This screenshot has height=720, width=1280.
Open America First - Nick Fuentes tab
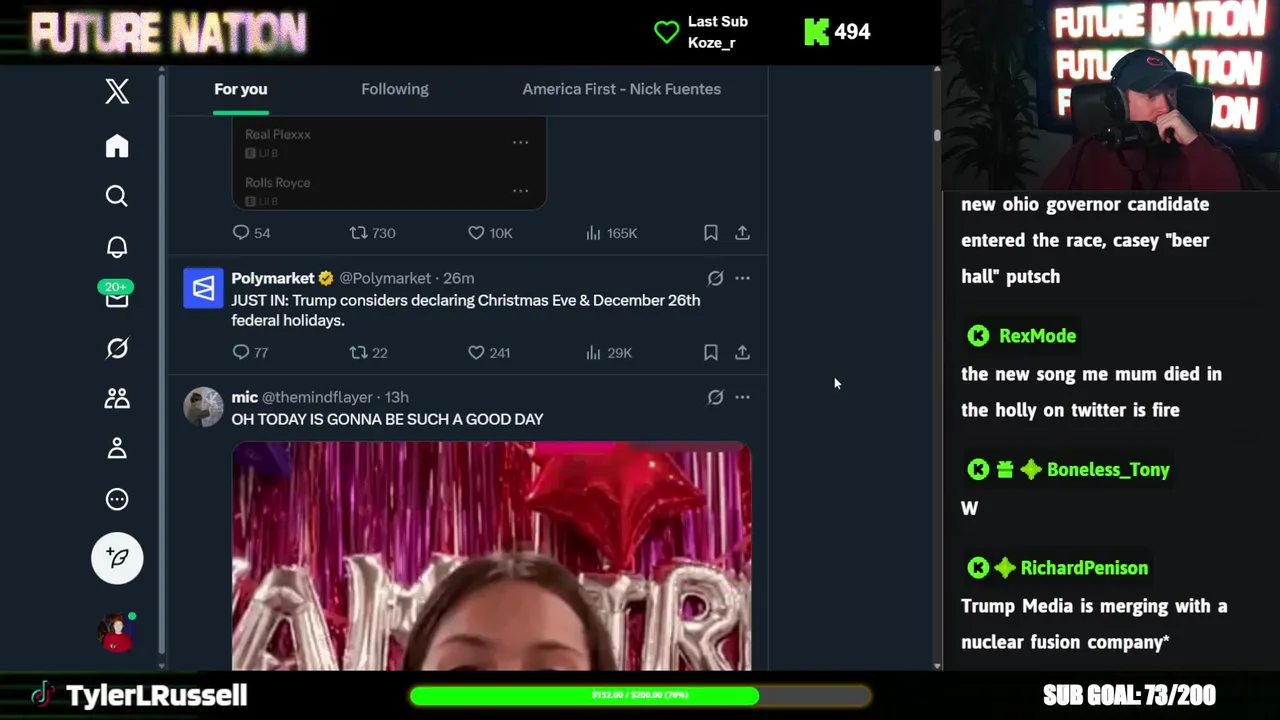click(621, 89)
